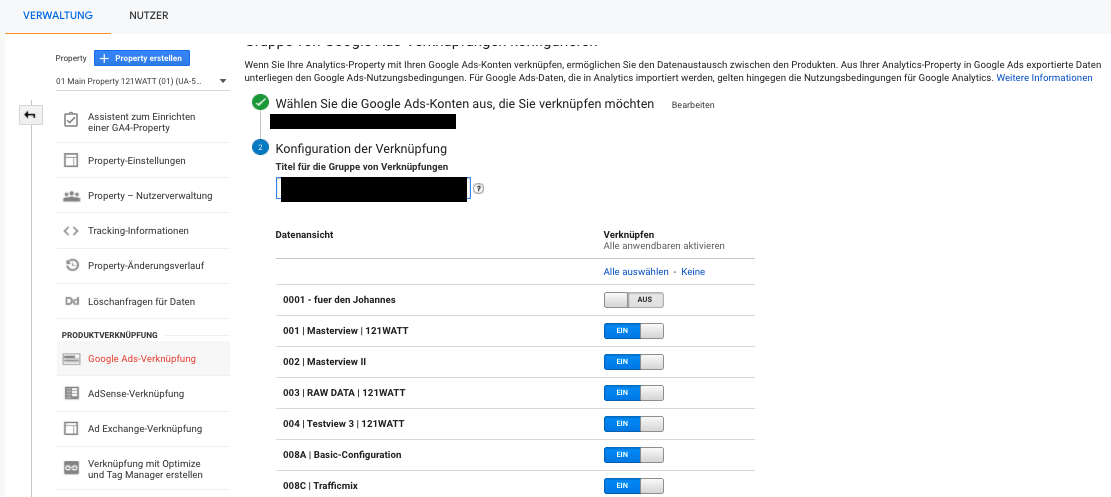Enable toggle for 0001 - fuer den Johannes
Image resolution: width=1111 pixels, height=497 pixels.
(x=633, y=300)
